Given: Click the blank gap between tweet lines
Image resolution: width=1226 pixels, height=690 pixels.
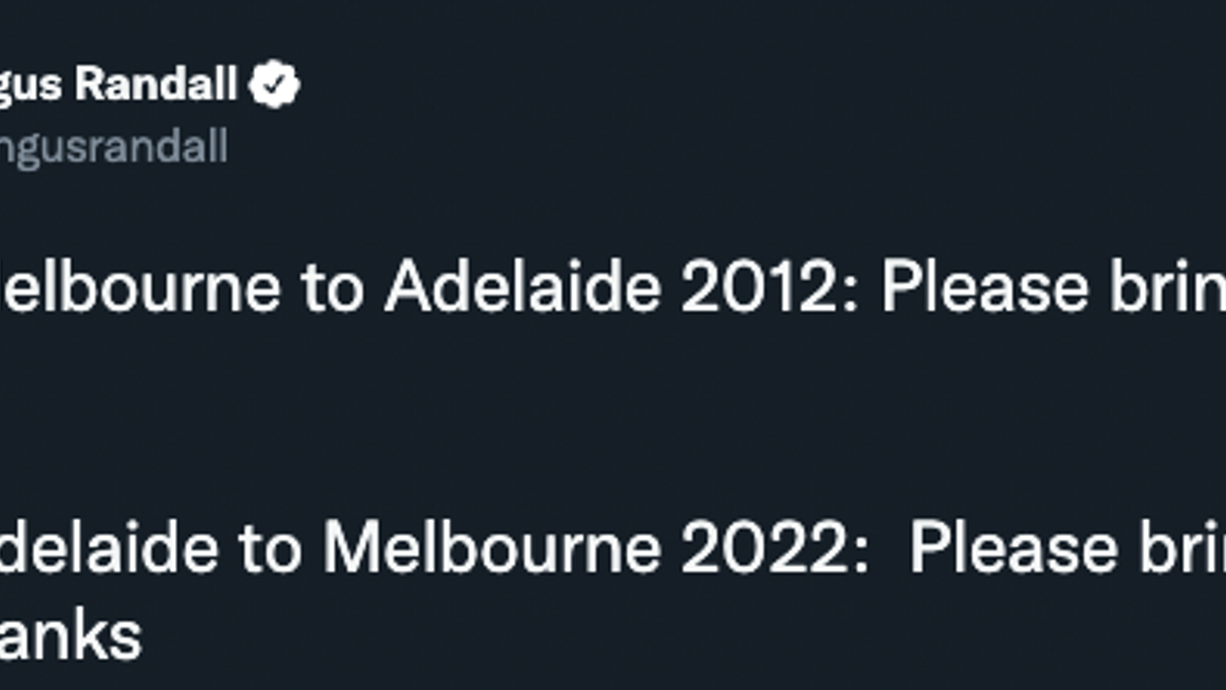Looking at the screenshot, I should 613,420.
